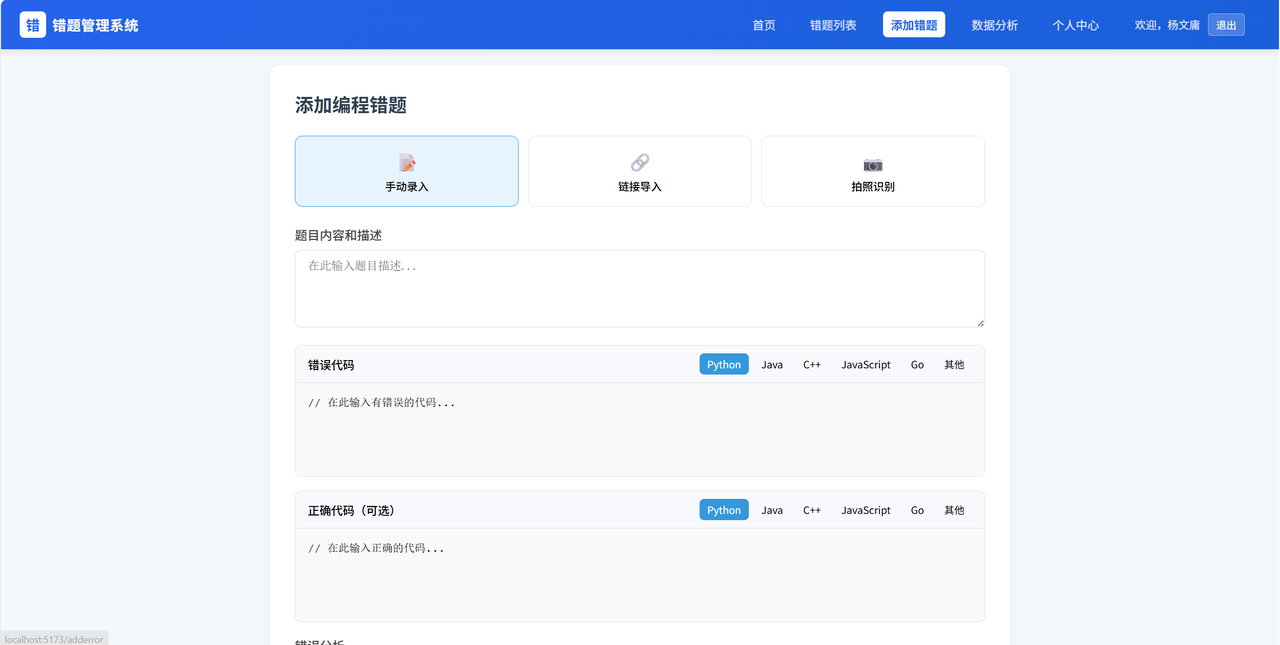Screen dimensions: 1280x645
Task: Open 数据分析 in navigation bar
Action: point(995,25)
